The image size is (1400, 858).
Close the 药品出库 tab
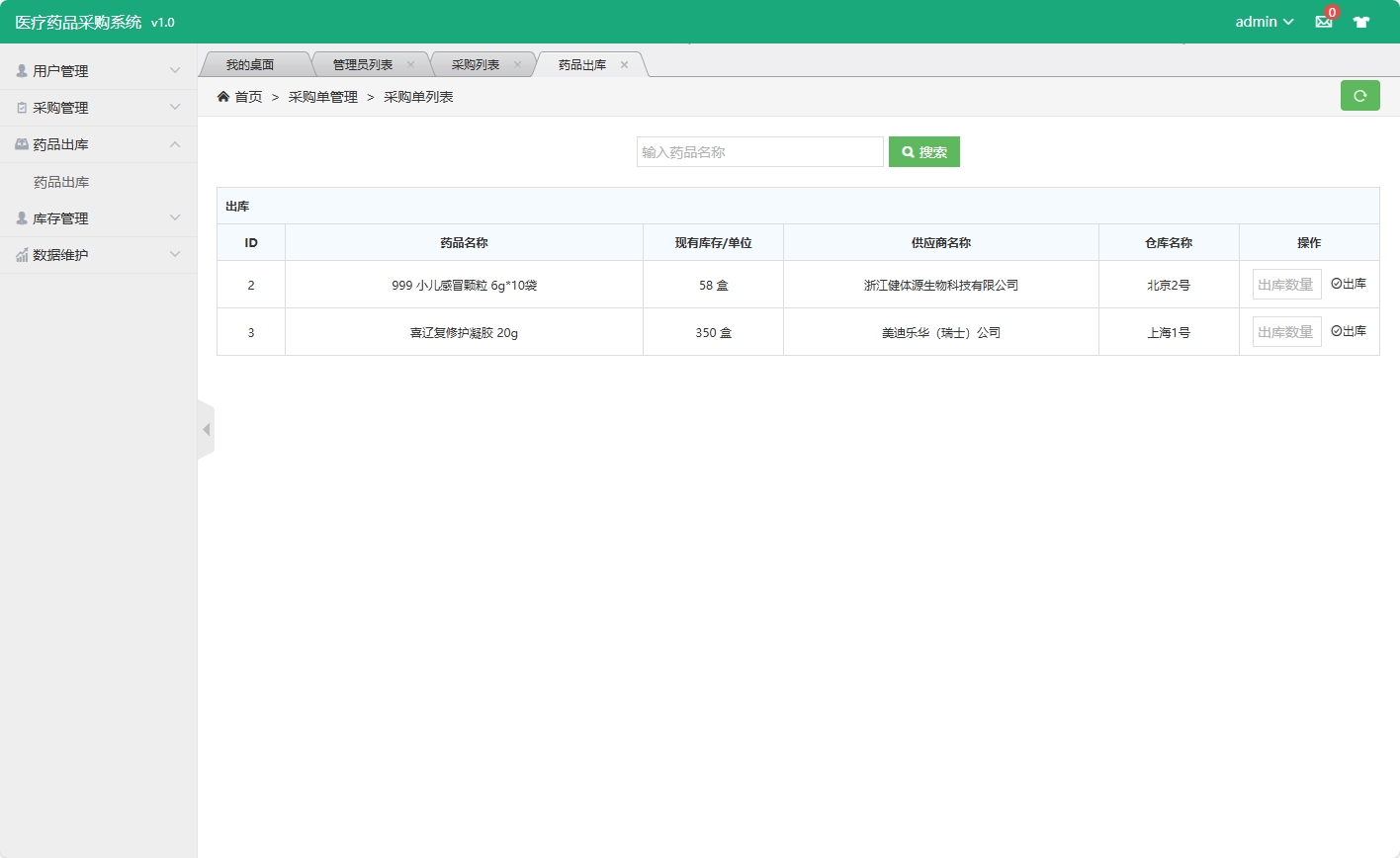[x=624, y=65]
